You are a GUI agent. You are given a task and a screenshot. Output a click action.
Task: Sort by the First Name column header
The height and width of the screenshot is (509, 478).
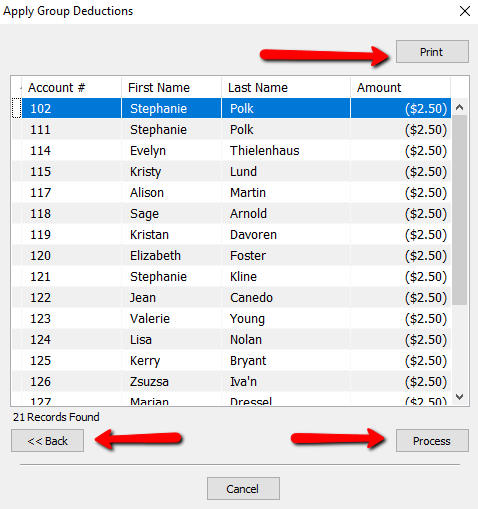[171, 88]
